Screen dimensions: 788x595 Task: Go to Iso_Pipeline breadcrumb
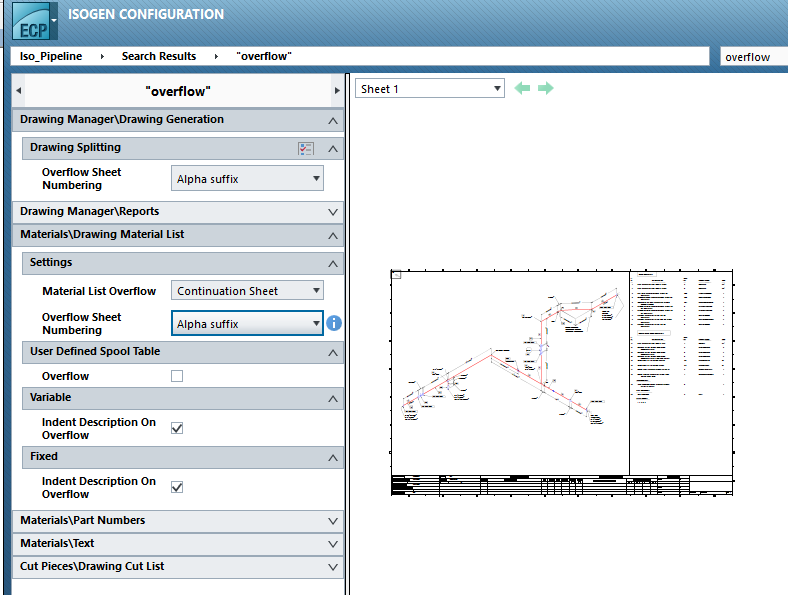point(51,56)
